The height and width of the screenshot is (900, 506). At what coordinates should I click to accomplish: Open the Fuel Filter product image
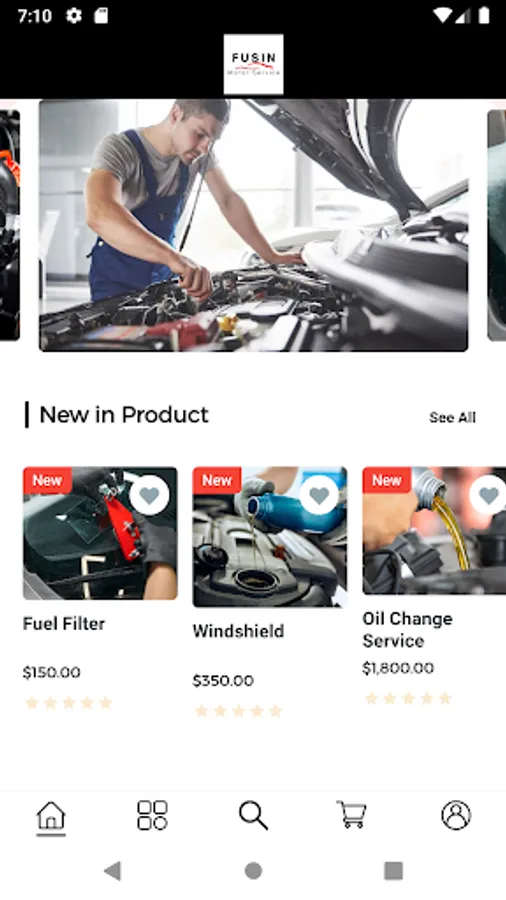(x=100, y=533)
